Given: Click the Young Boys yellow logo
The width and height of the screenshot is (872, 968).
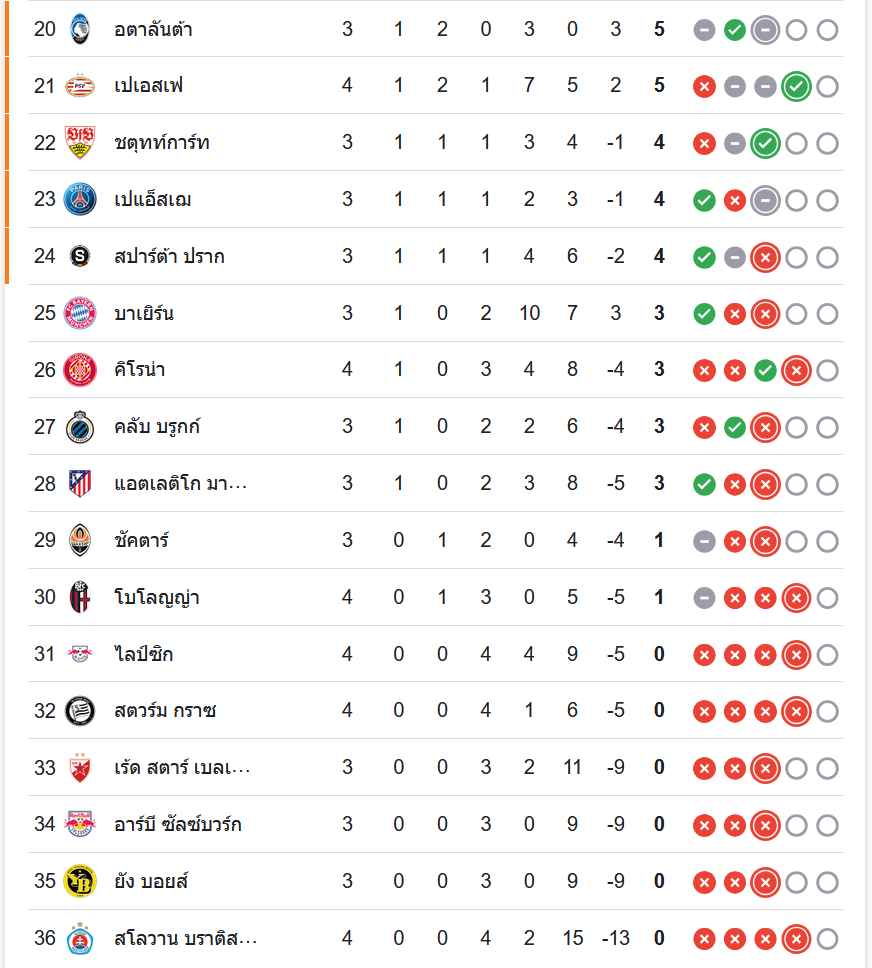Looking at the screenshot, I should click(79, 882).
